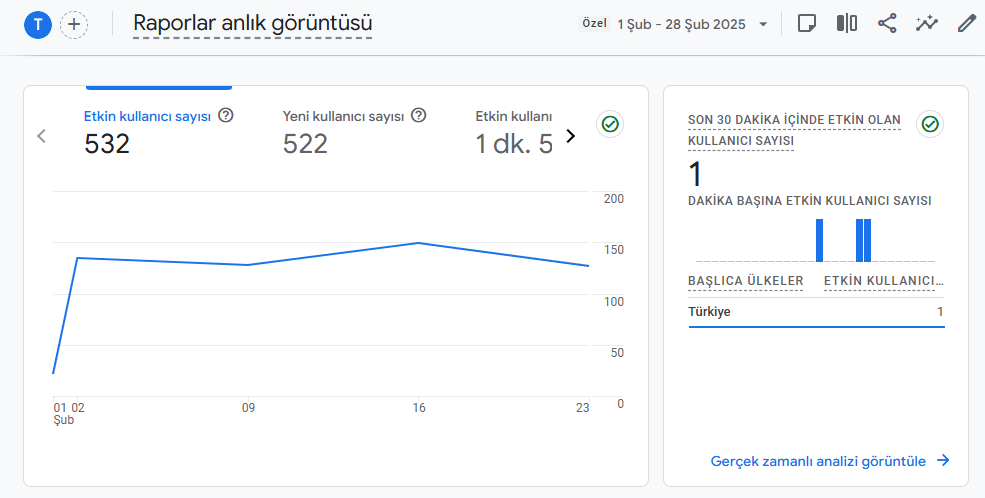Open the ETKİN KULLANICI metric selector
The image size is (985, 498).
click(884, 281)
